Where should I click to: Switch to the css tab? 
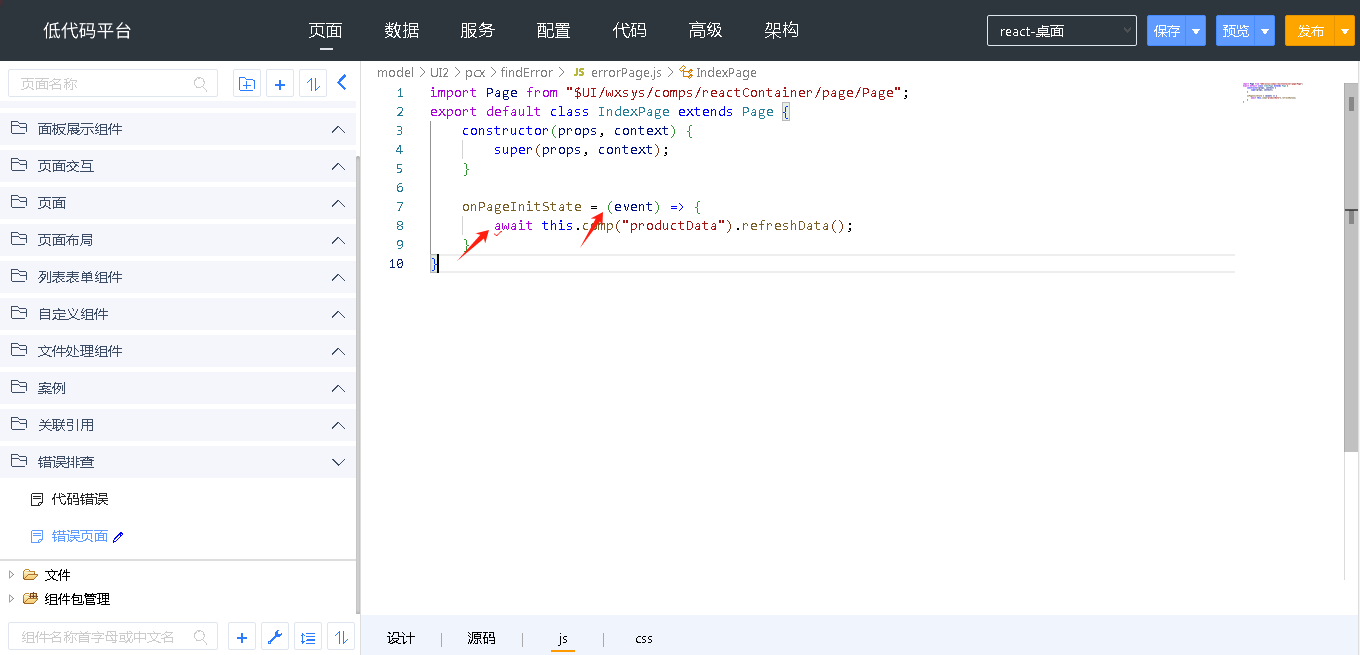pos(643,638)
